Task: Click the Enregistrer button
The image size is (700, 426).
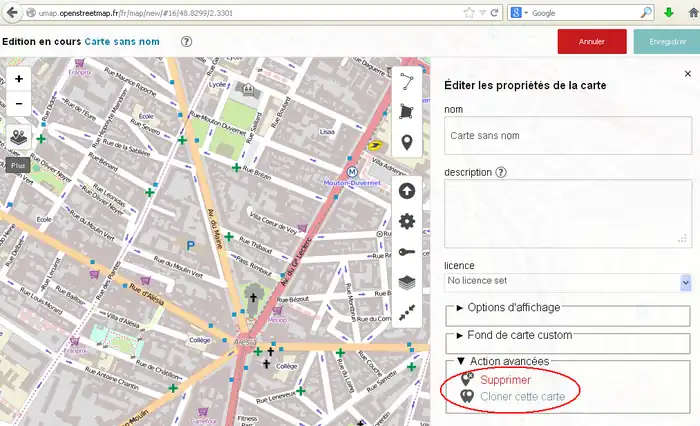Action: click(666, 42)
